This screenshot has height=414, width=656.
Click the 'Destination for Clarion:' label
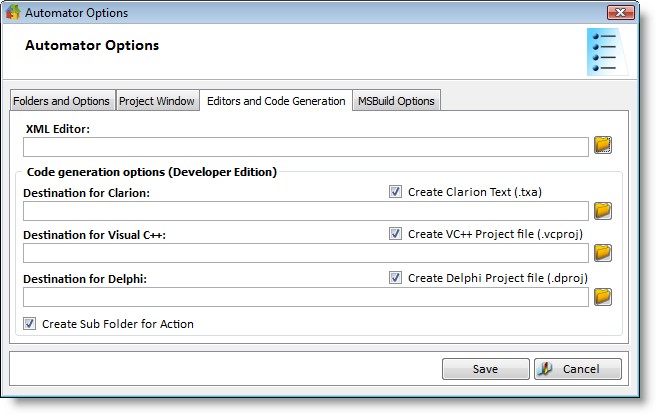[x=86, y=193]
